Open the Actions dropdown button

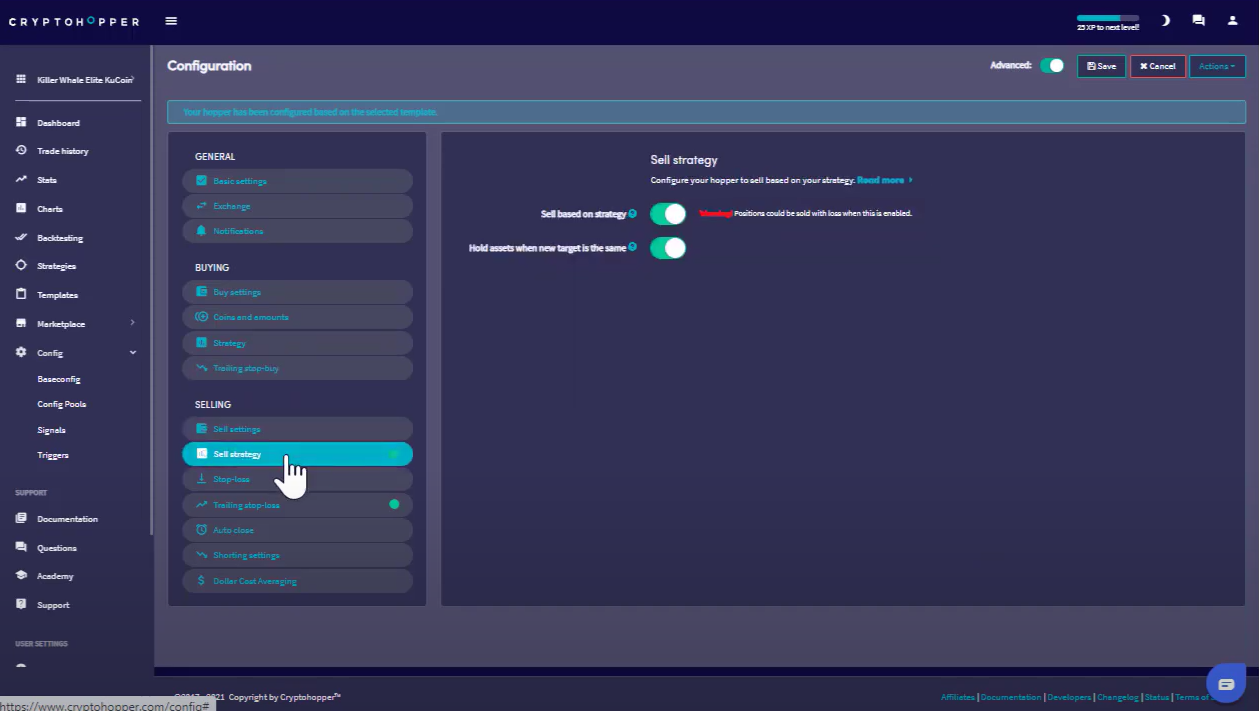1217,66
